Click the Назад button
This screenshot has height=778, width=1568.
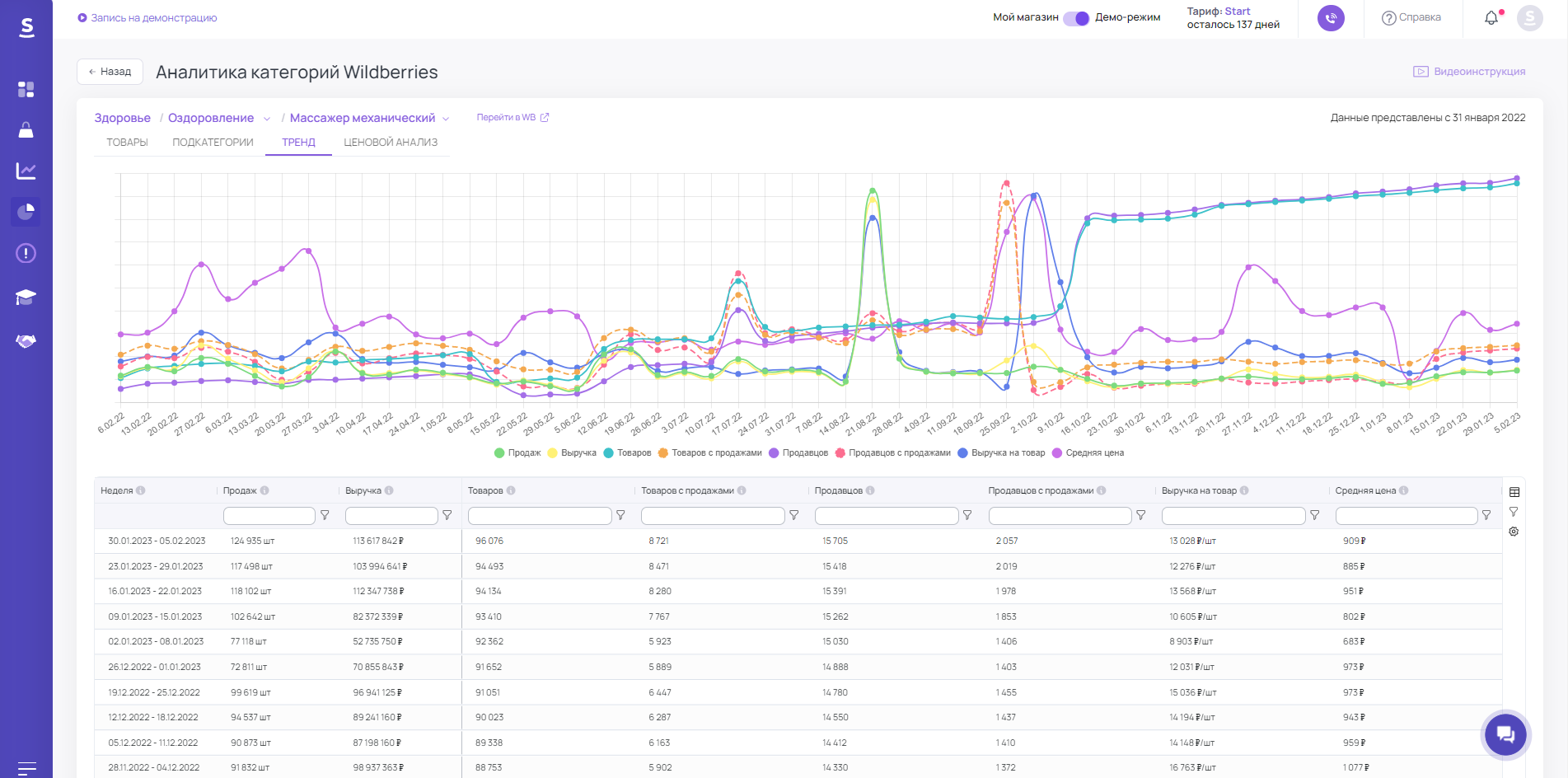coord(110,72)
